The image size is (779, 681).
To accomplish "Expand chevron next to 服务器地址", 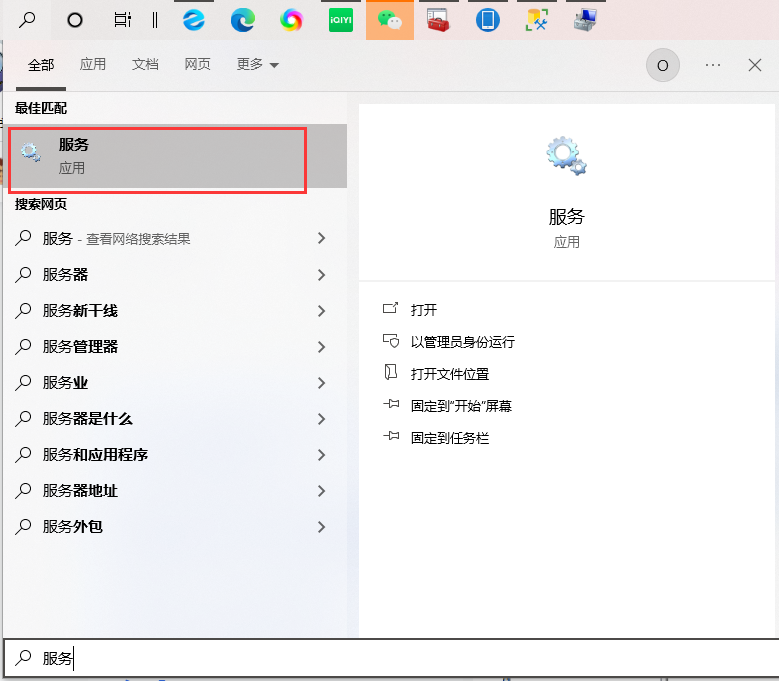I will (321, 491).
